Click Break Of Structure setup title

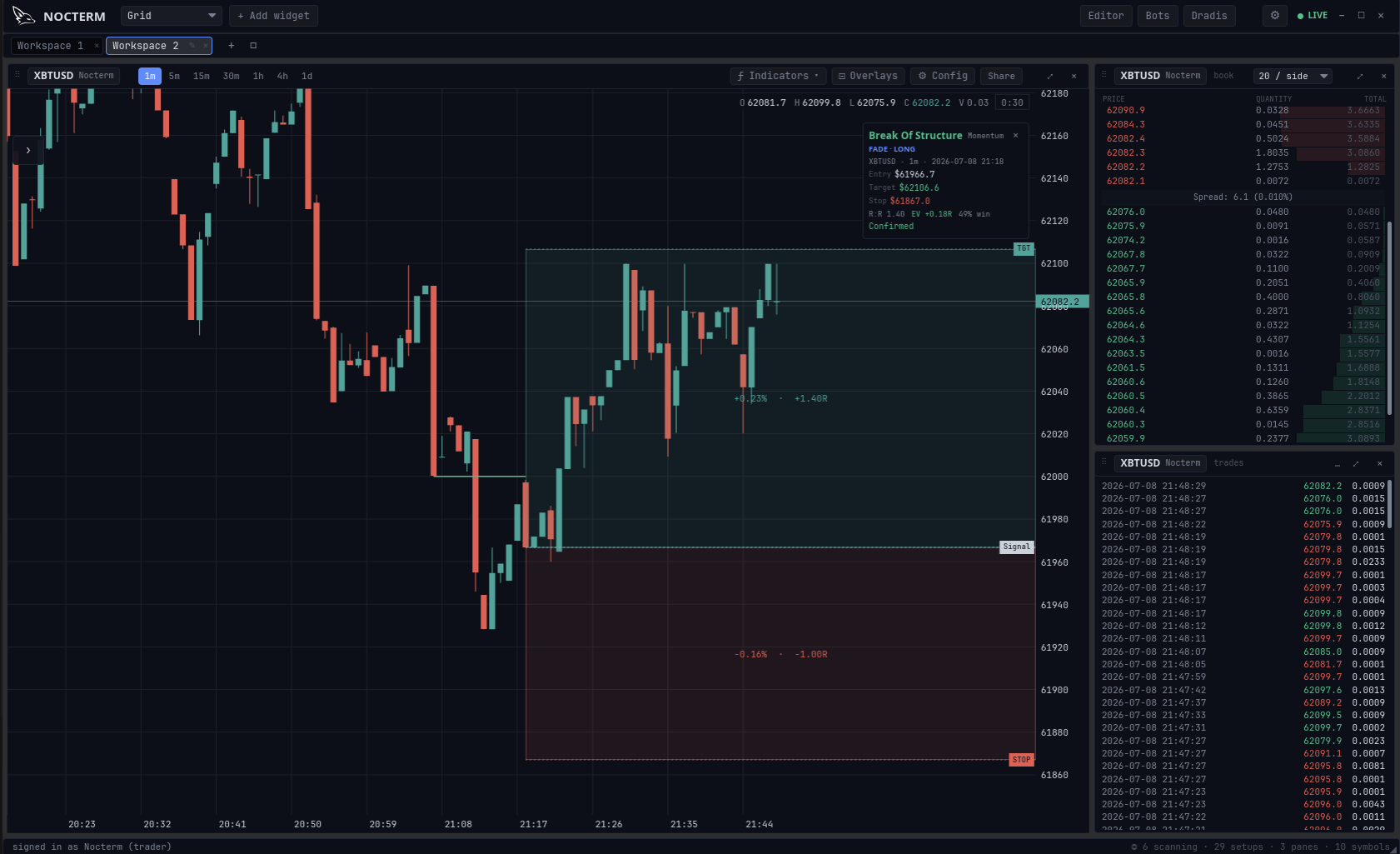coord(915,135)
